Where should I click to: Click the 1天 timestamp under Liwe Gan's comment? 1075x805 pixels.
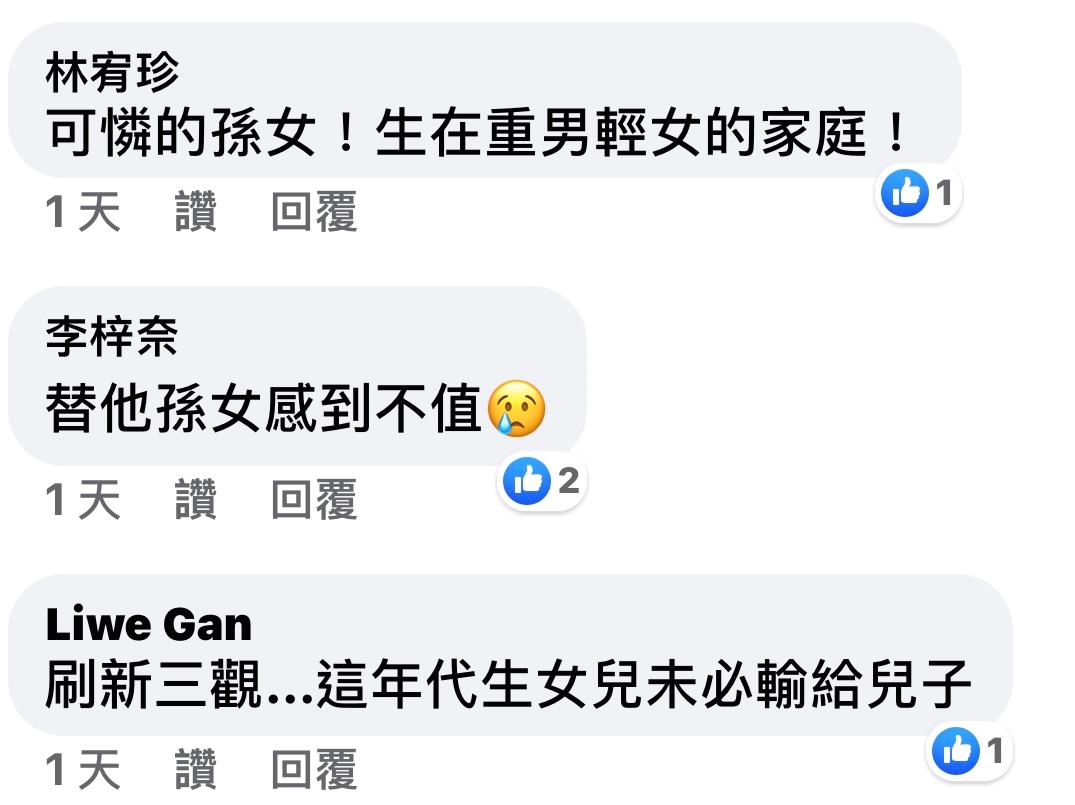[x=83, y=769]
